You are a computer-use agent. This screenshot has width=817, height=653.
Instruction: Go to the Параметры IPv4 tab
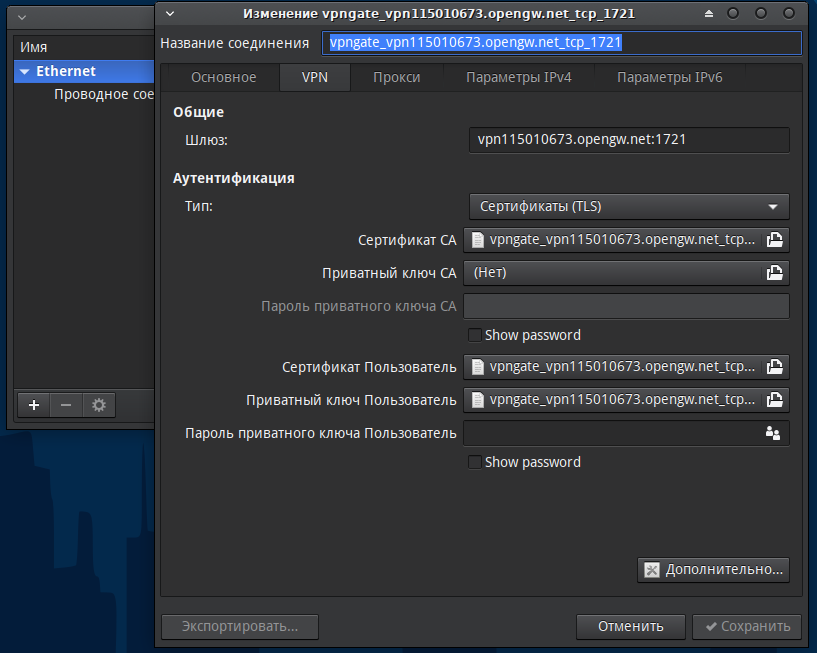(x=518, y=77)
